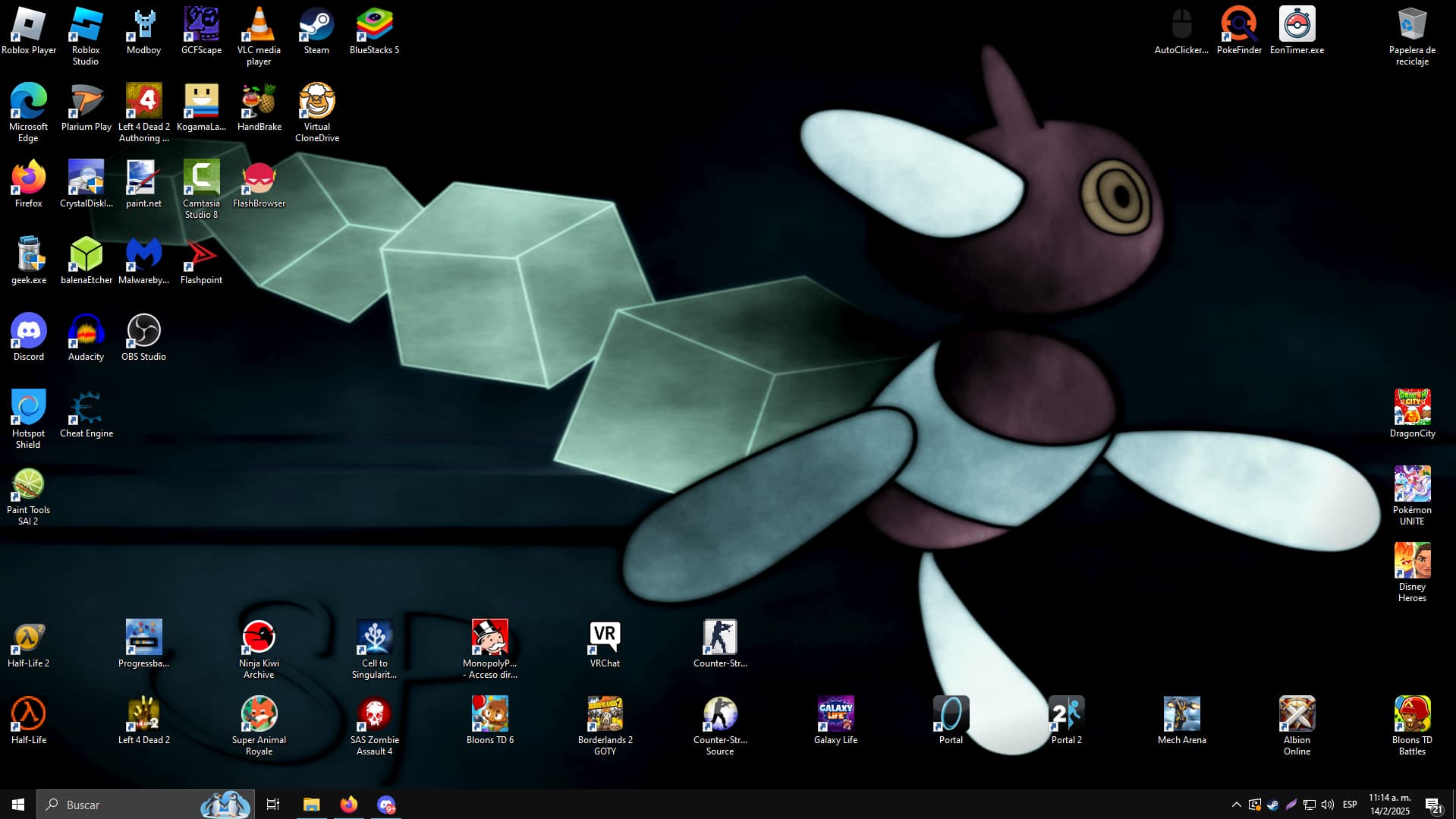The height and width of the screenshot is (819, 1456).
Task: Show hidden system tray icons
Action: (x=1236, y=805)
